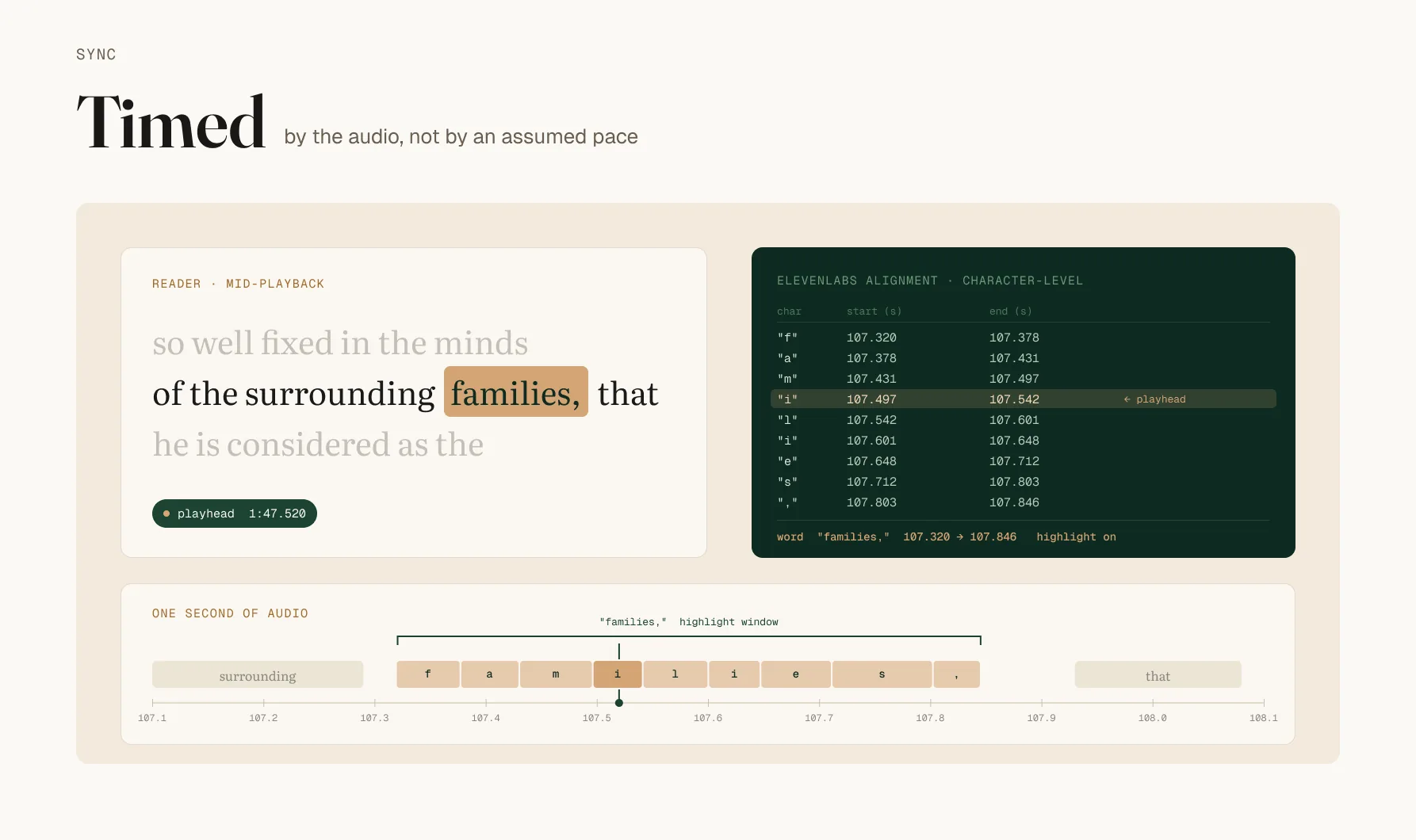Viewport: 1416px width, 840px height.
Task: Select the "e" character block in the timeline
Action: [x=796, y=674]
